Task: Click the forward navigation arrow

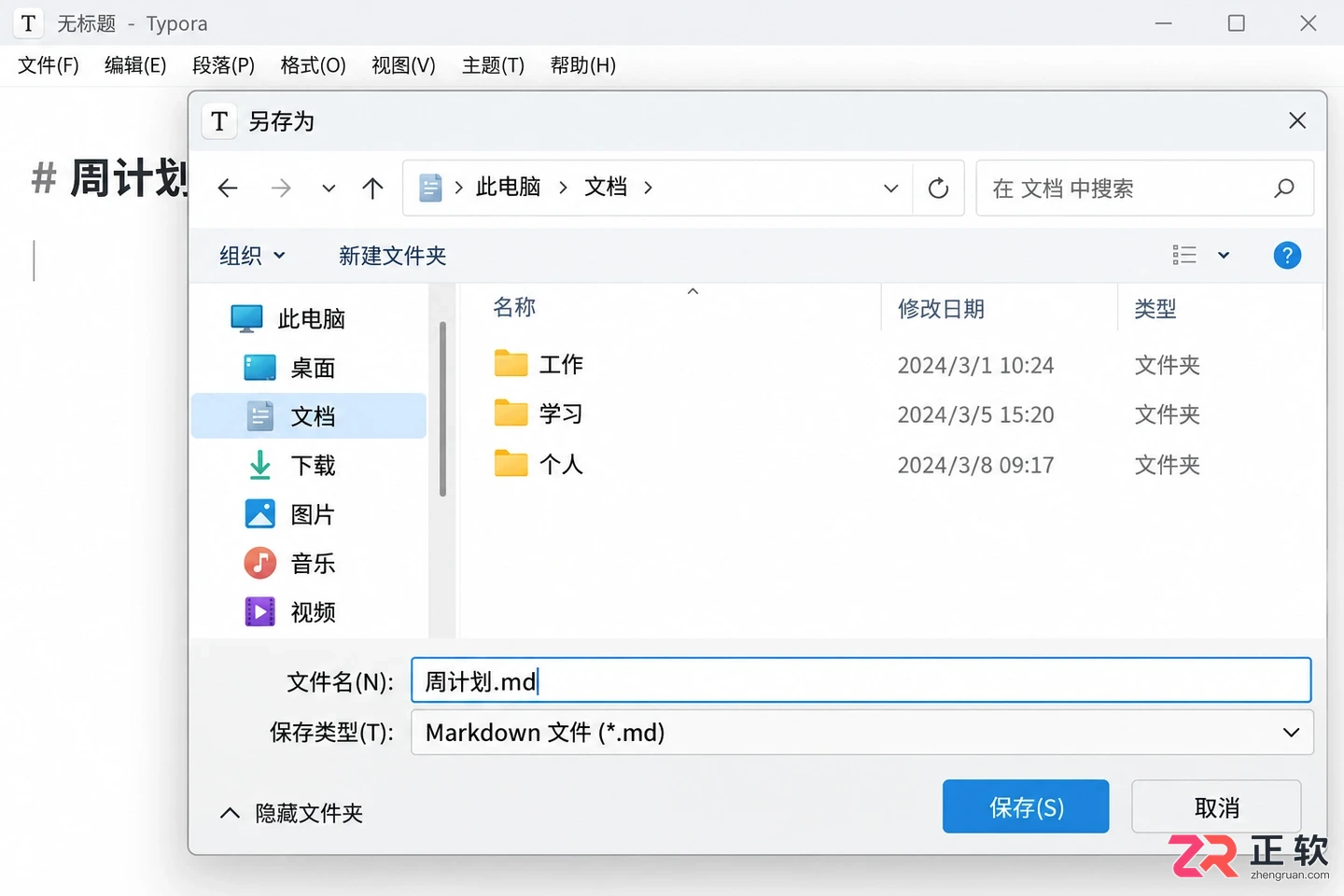Action: tap(281, 189)
